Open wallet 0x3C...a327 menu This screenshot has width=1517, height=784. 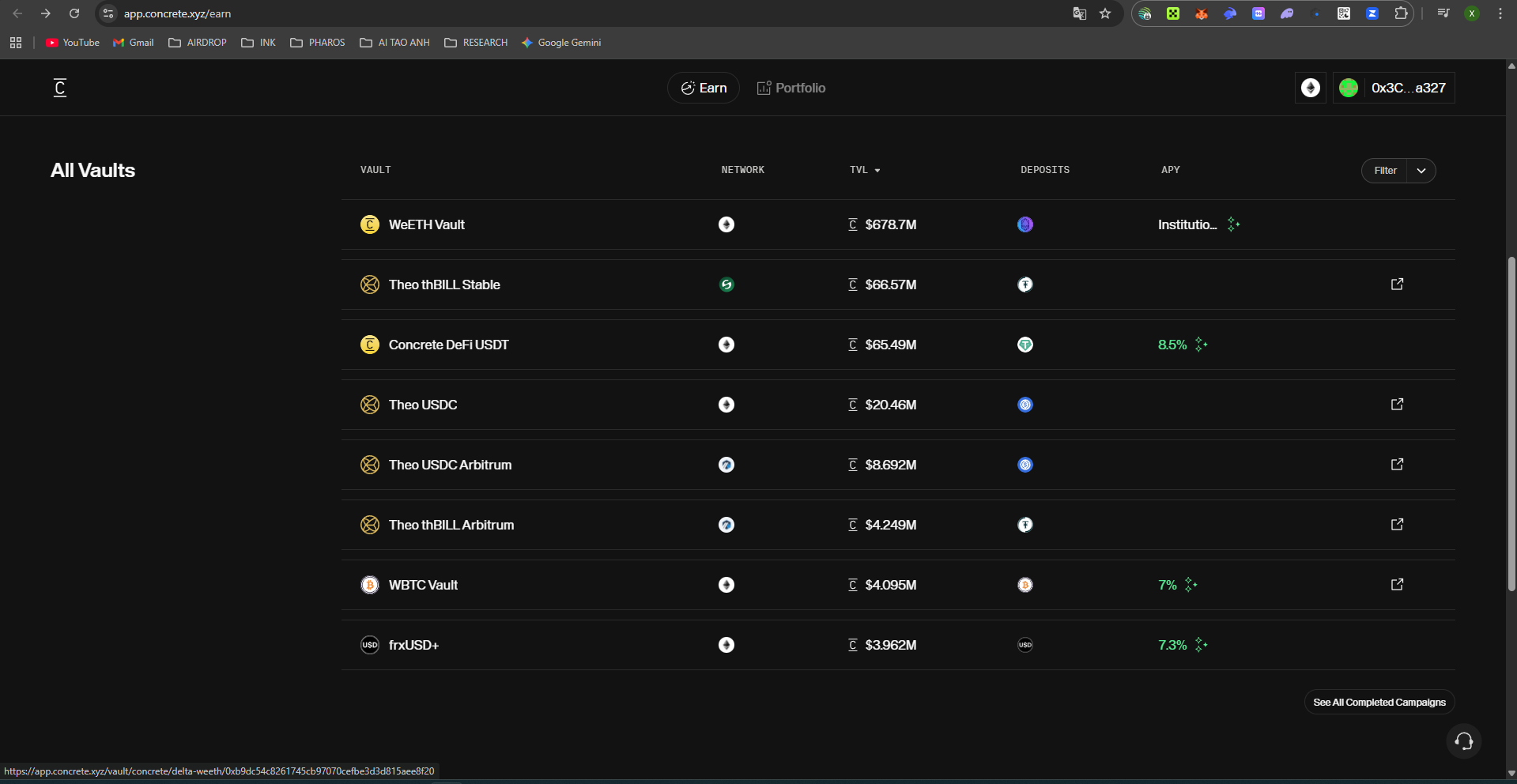click(x=1394, y=88)
